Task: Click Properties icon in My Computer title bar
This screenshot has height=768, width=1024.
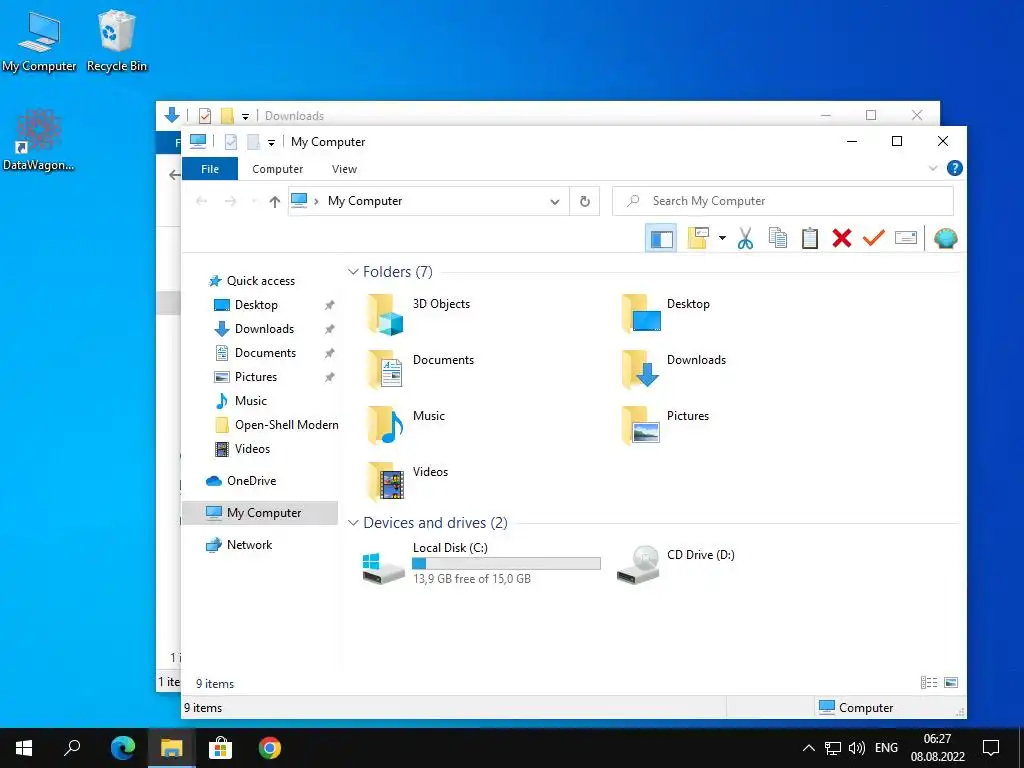Action: click(x=231, y=142)
